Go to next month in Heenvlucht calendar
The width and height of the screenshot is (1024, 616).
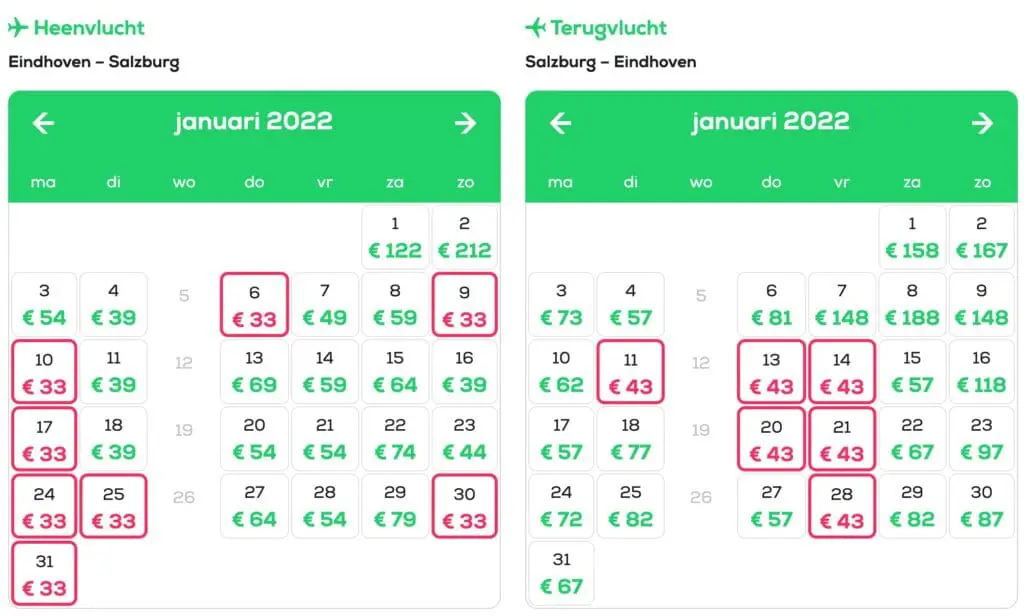(x=465, y=123)
